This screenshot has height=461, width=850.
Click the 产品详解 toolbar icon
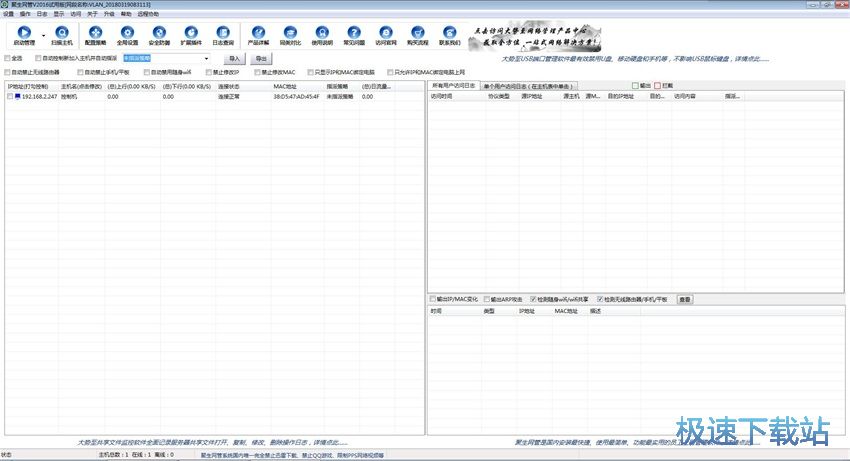pyautogui.click(x=259, y=33)
